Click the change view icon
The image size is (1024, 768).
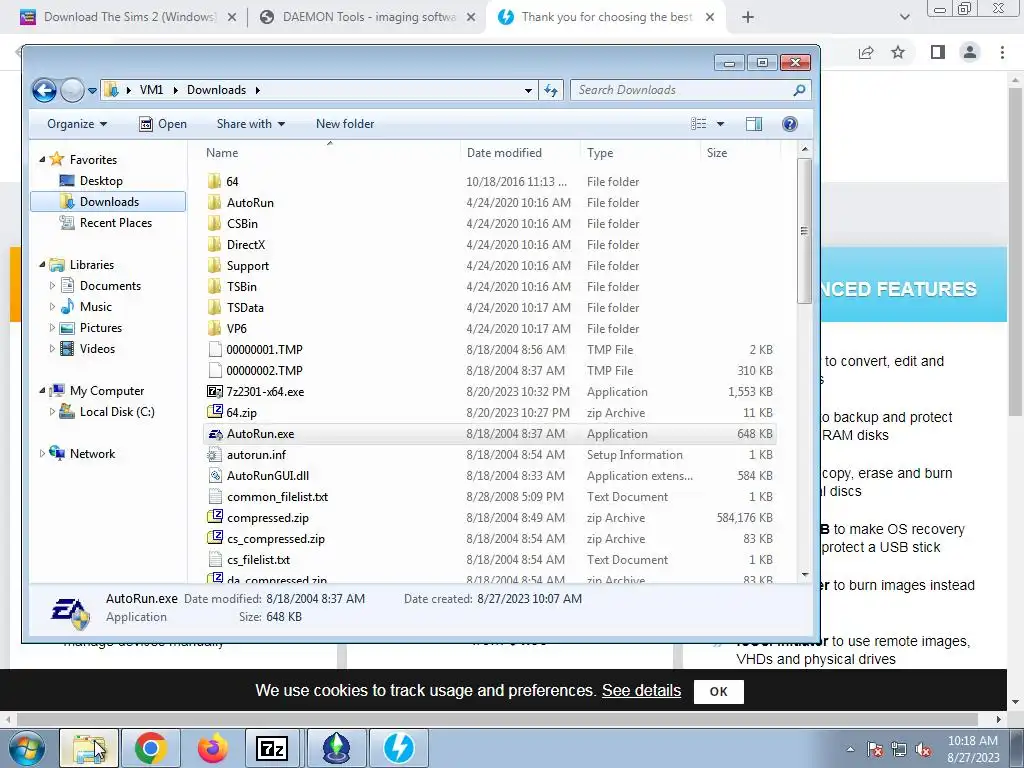click(698, 123)
